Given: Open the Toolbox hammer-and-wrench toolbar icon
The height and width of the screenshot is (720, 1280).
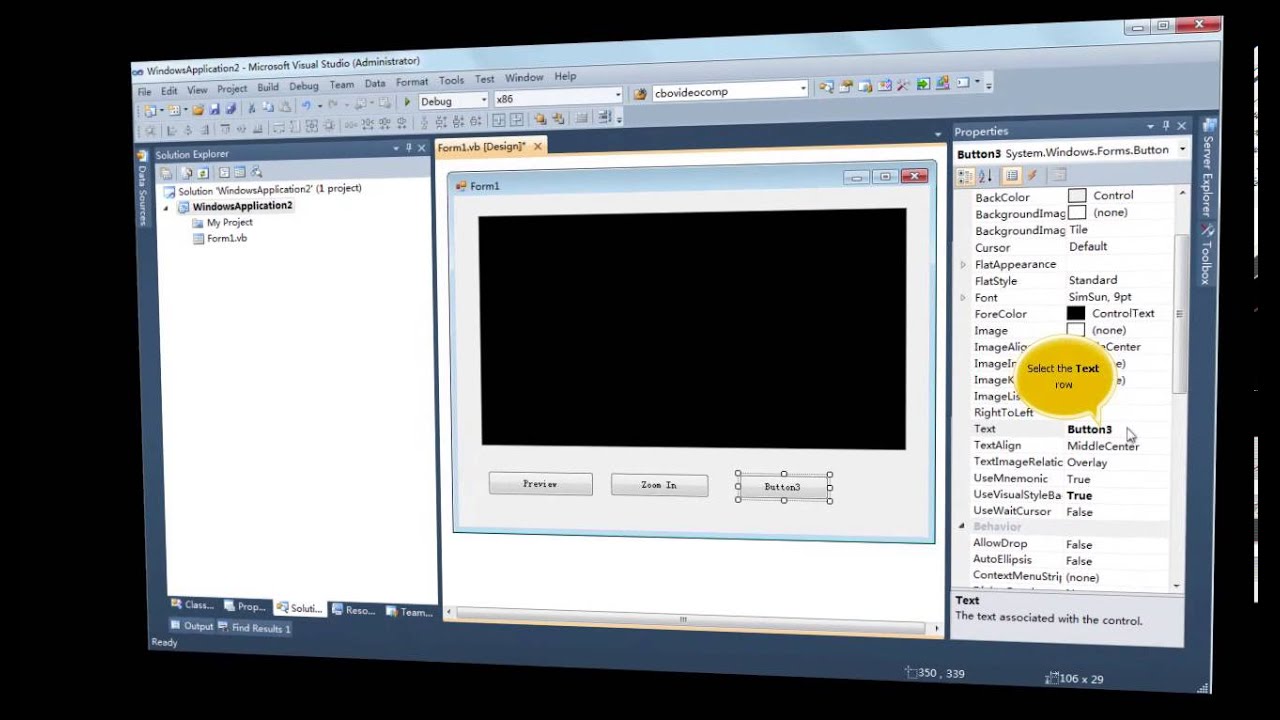Looking at the screenshot, I should (x=902, y=85).
